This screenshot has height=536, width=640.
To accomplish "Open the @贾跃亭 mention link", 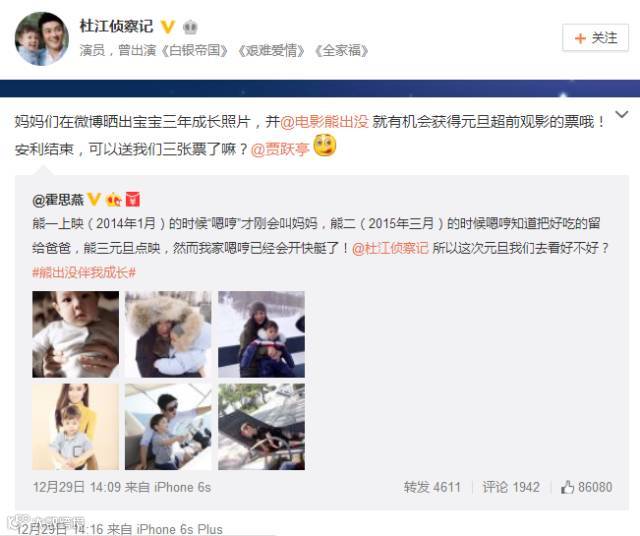I will click(280, 149).
